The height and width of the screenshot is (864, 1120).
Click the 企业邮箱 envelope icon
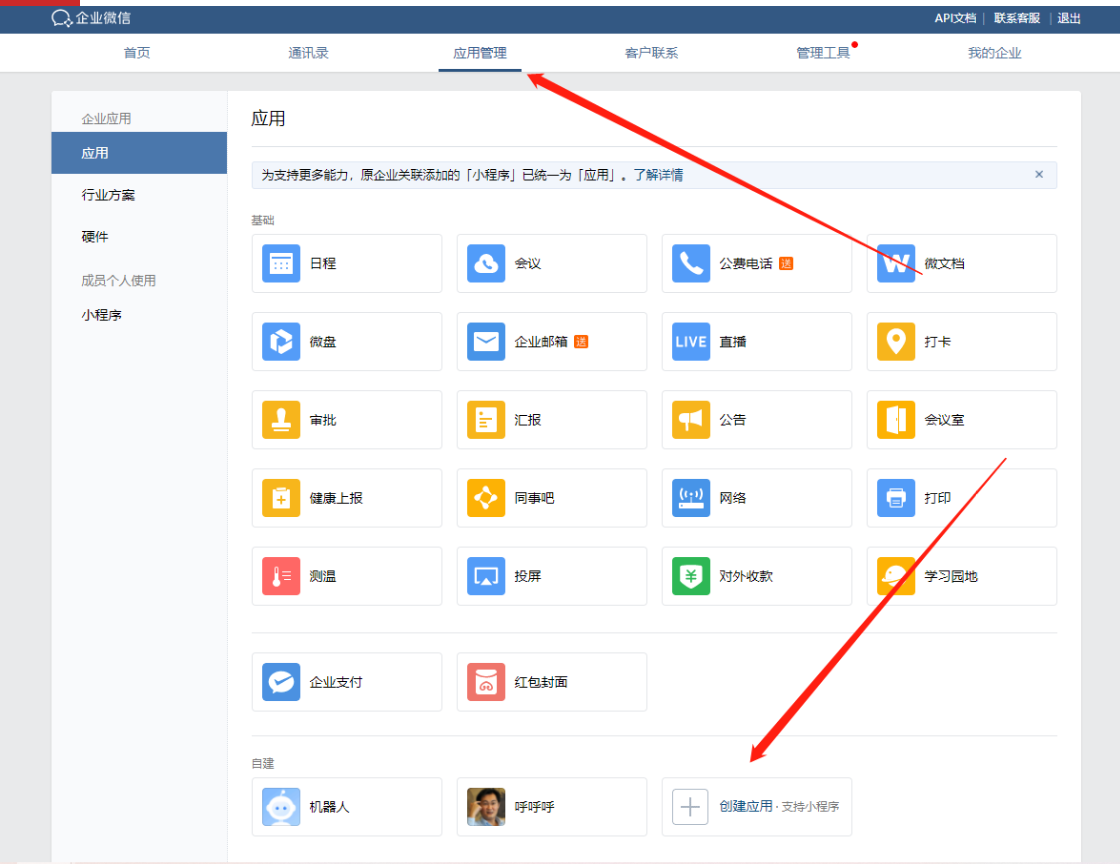coord(486,341)
